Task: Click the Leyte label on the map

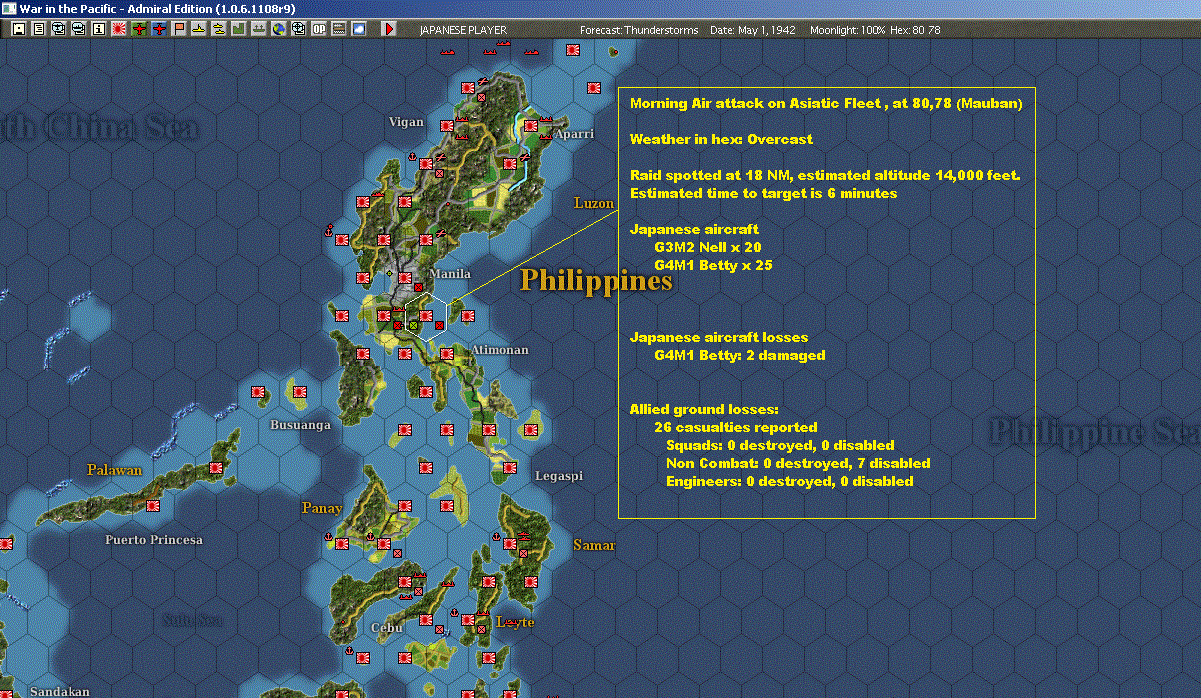Action: 516,622
